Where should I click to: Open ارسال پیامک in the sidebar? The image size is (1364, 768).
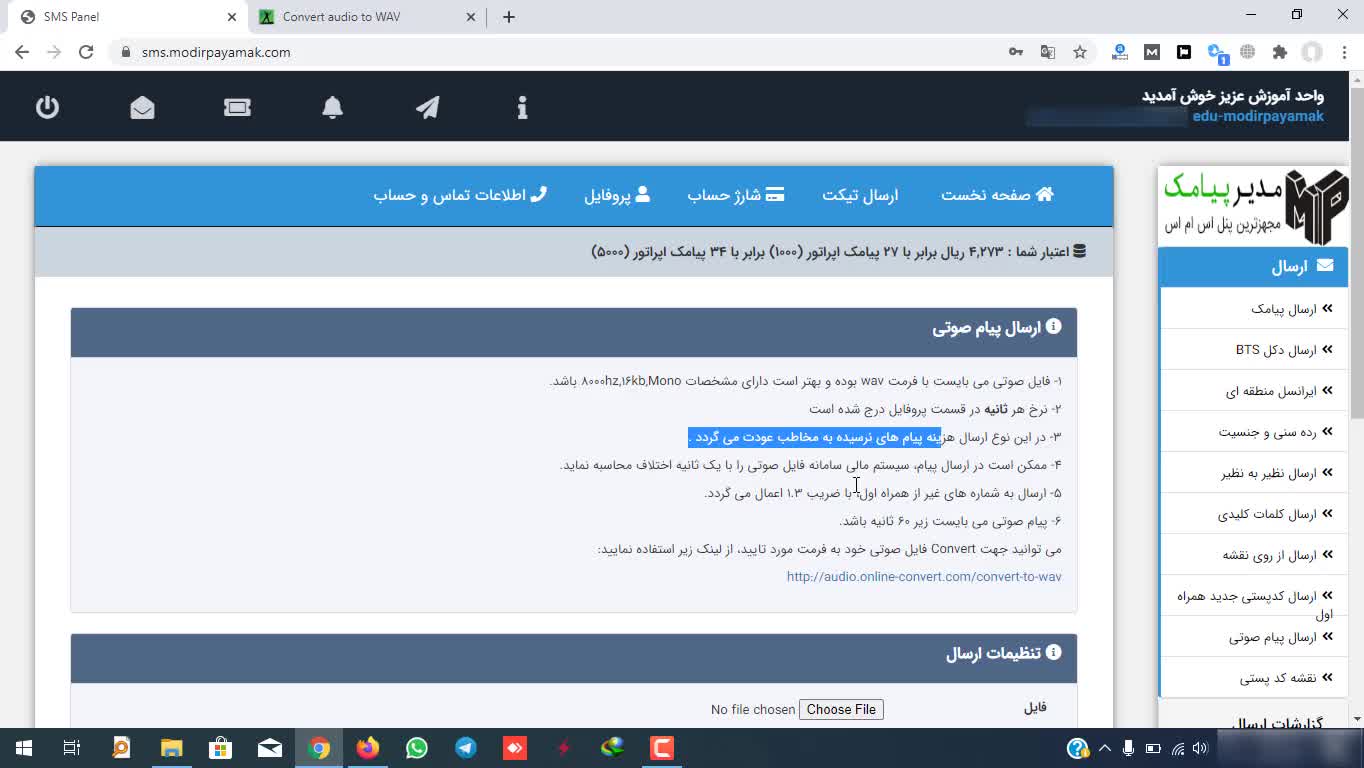(x=1254, y=309)
